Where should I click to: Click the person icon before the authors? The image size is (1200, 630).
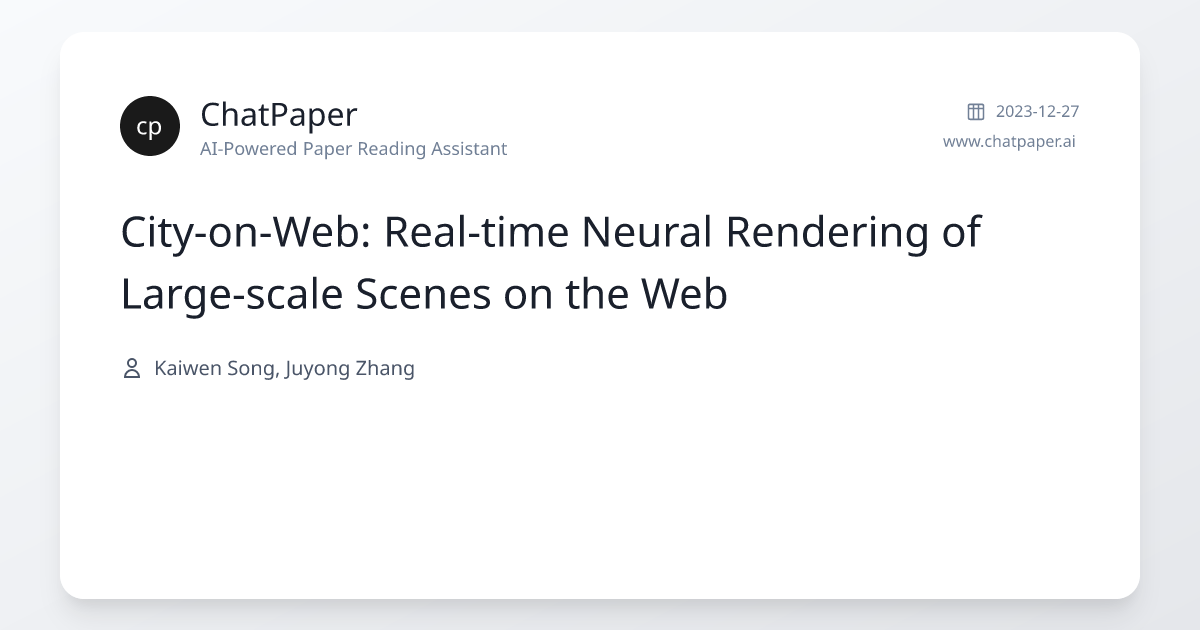[131, 368]
